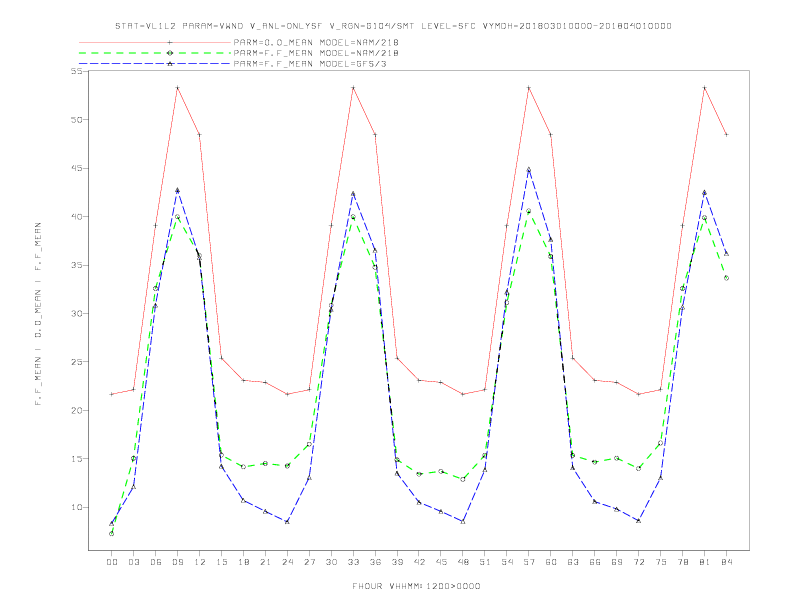Click the green circle marker at hour 48
The width and height of the screenshot is (792, 612).
click(463, 479)
